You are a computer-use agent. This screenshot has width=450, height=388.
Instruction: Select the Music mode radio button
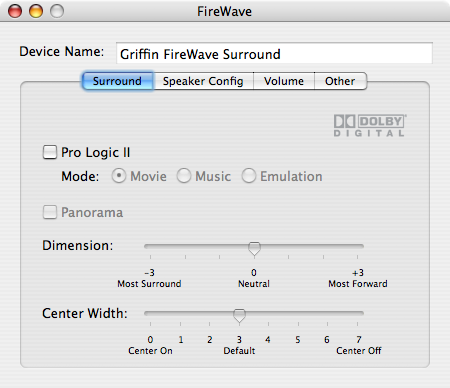[184, 176]
